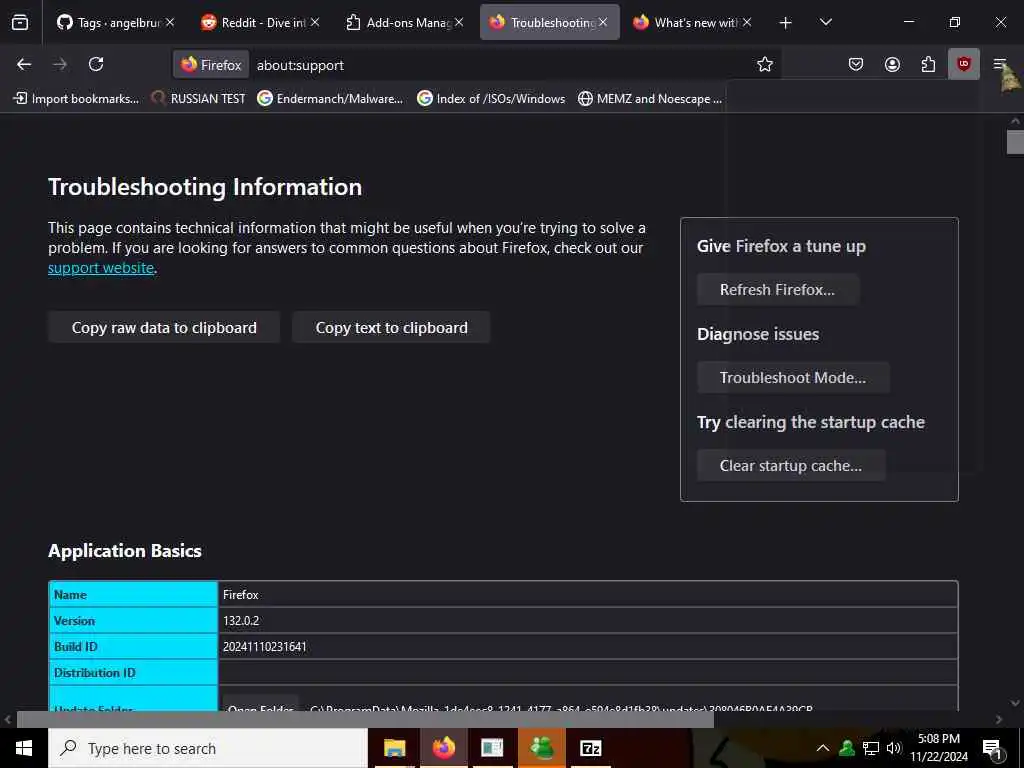Select the Name value Firefox in table
1024x768 pixels.
(240, 594)
